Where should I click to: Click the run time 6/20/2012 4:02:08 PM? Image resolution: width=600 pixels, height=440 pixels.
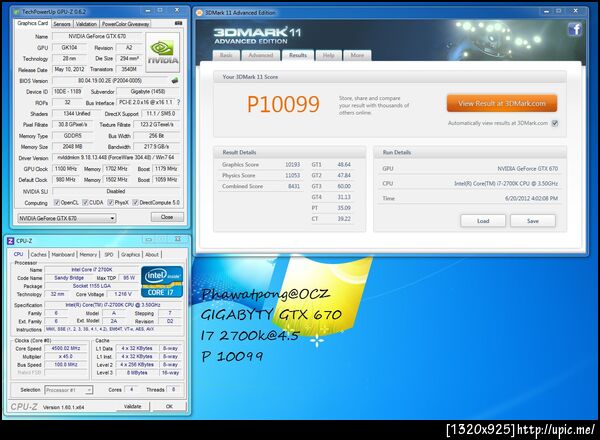(531, 198)
